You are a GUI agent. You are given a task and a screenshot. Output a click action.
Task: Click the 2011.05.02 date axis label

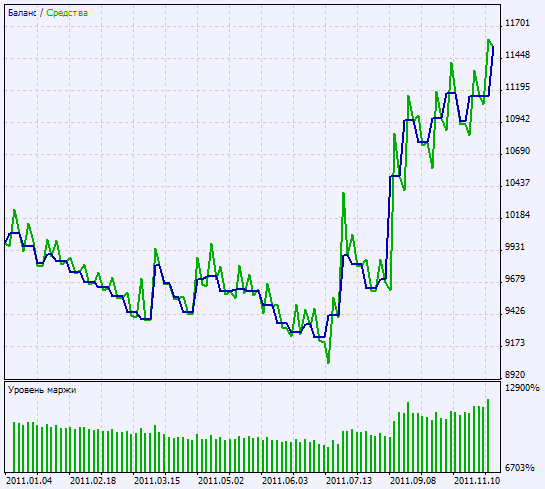tap(221, 481)
